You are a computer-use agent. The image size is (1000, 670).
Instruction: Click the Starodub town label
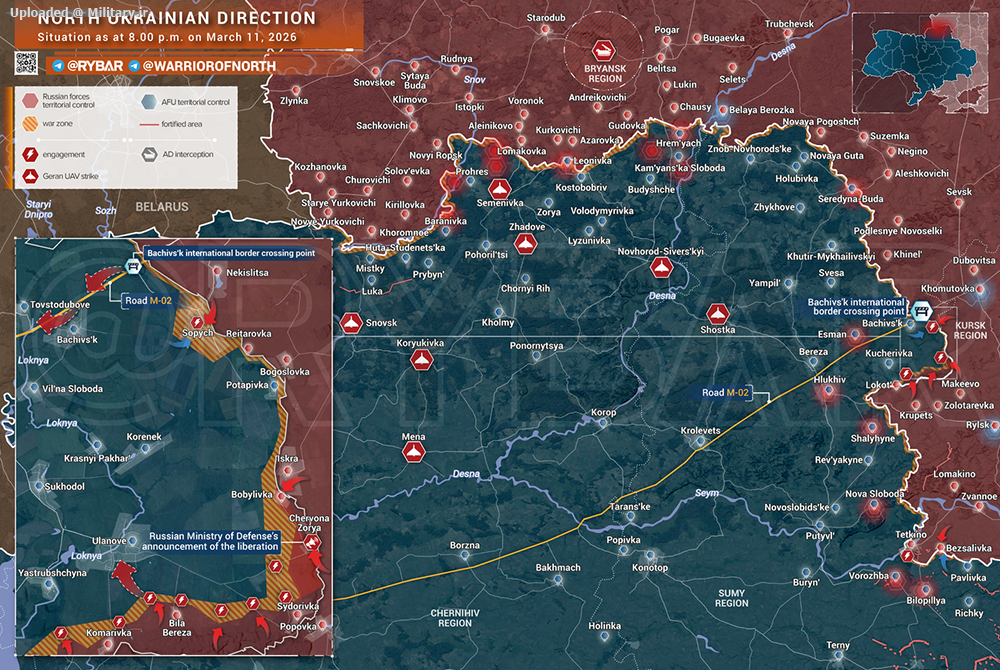pyautogui.click(x=545, y=18)
